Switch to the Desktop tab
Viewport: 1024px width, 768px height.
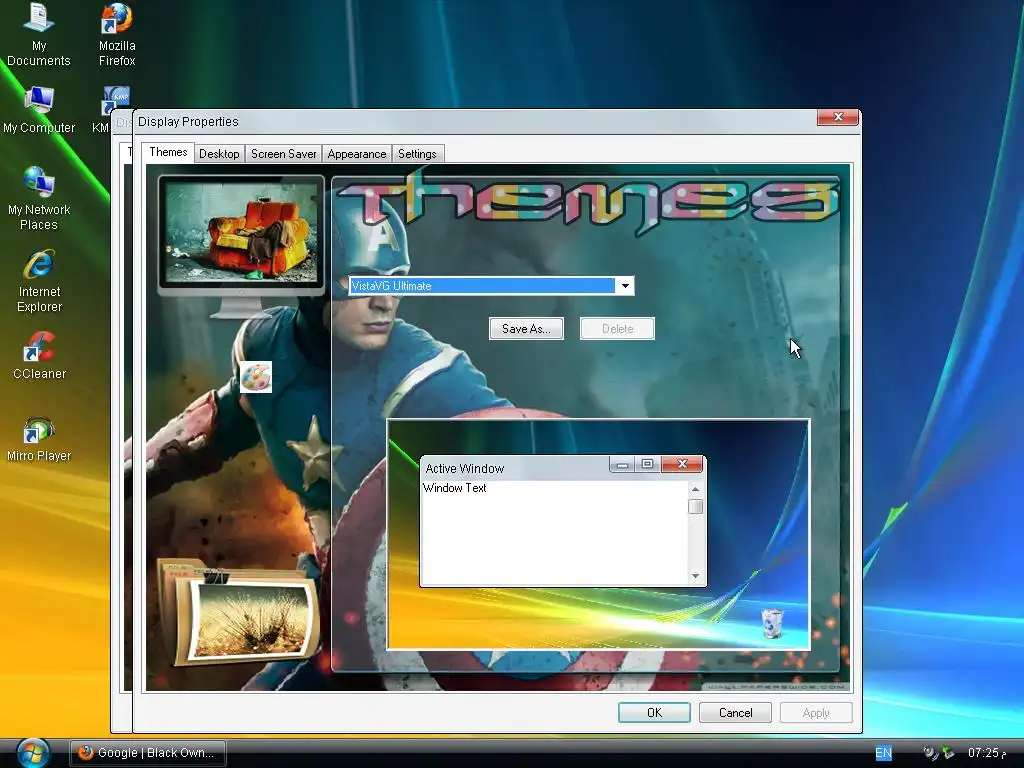click(x=219, y=153)
